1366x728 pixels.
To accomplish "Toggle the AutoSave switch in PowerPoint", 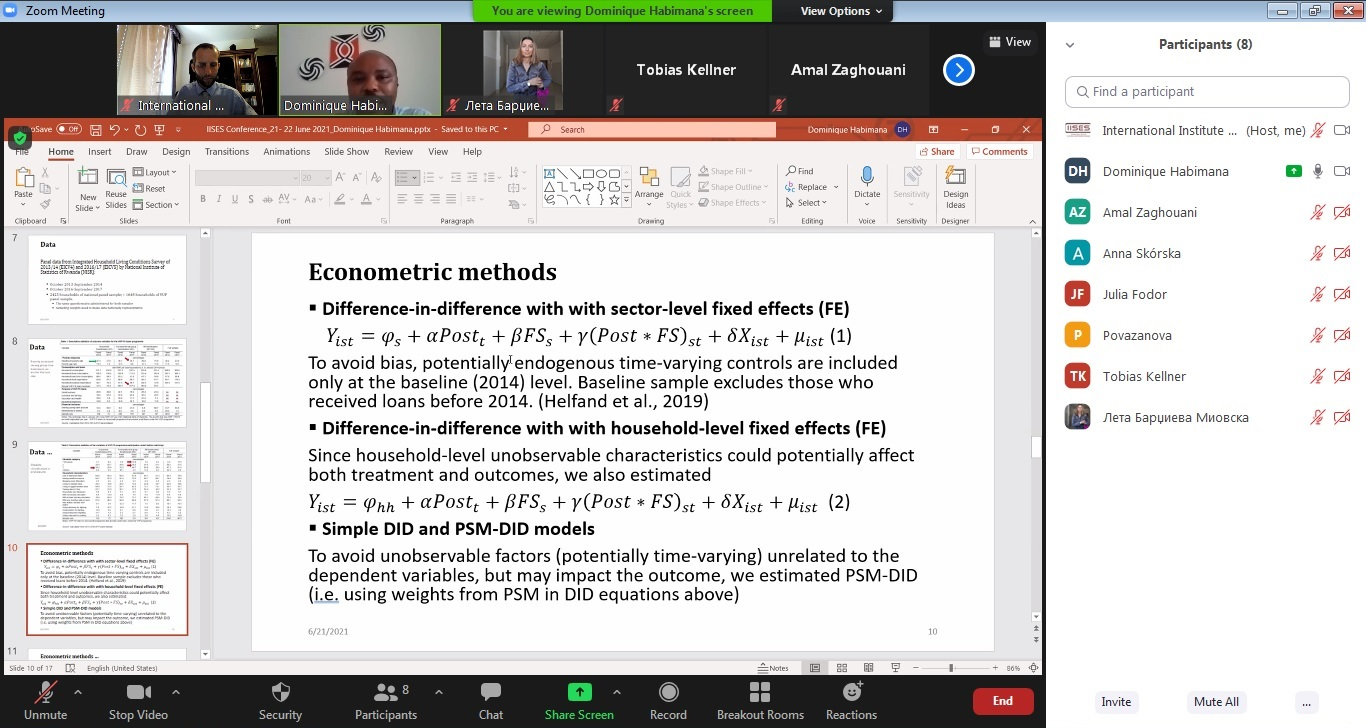I will tap(68, 129).
